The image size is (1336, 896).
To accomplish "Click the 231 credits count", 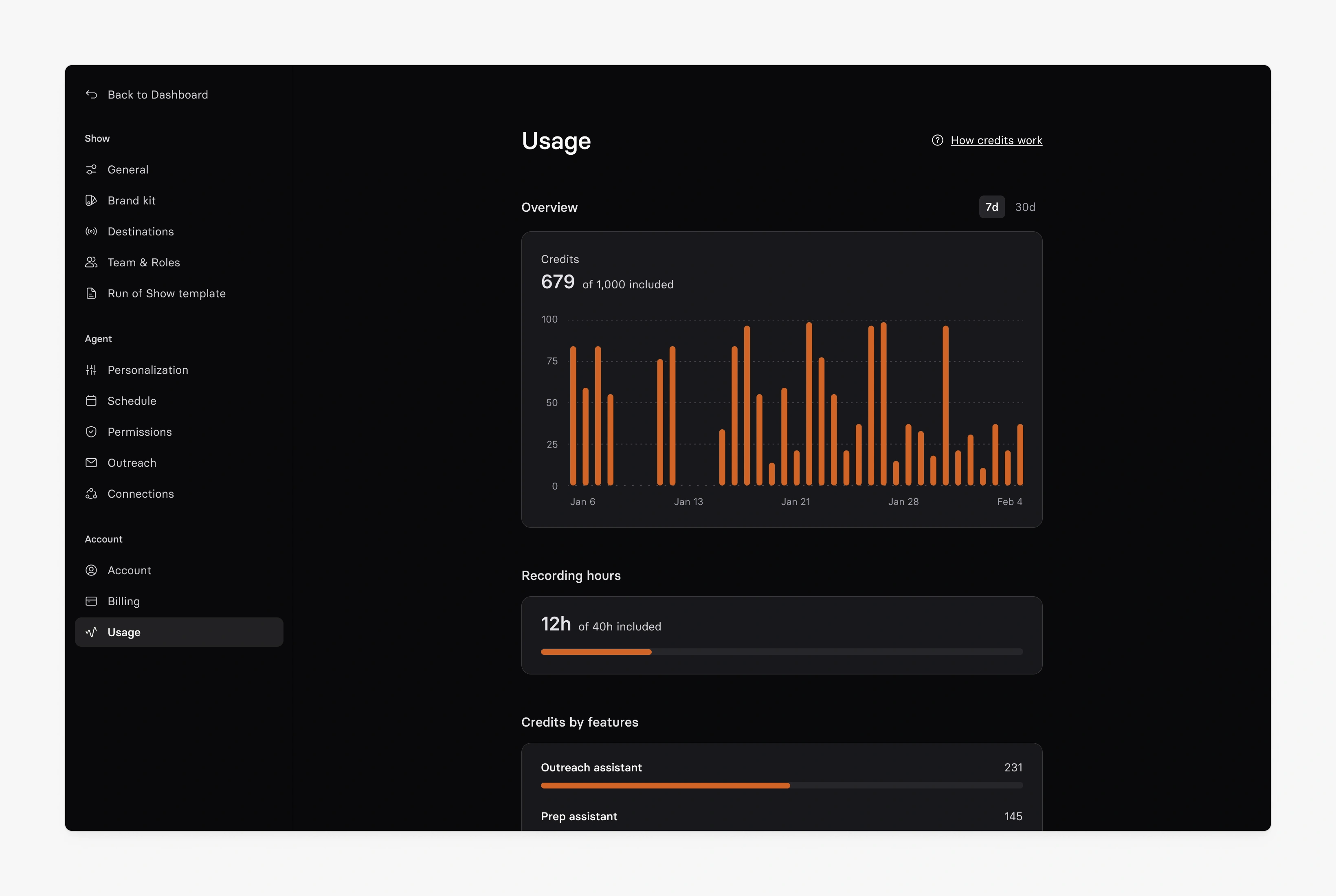I will 1013,767.
